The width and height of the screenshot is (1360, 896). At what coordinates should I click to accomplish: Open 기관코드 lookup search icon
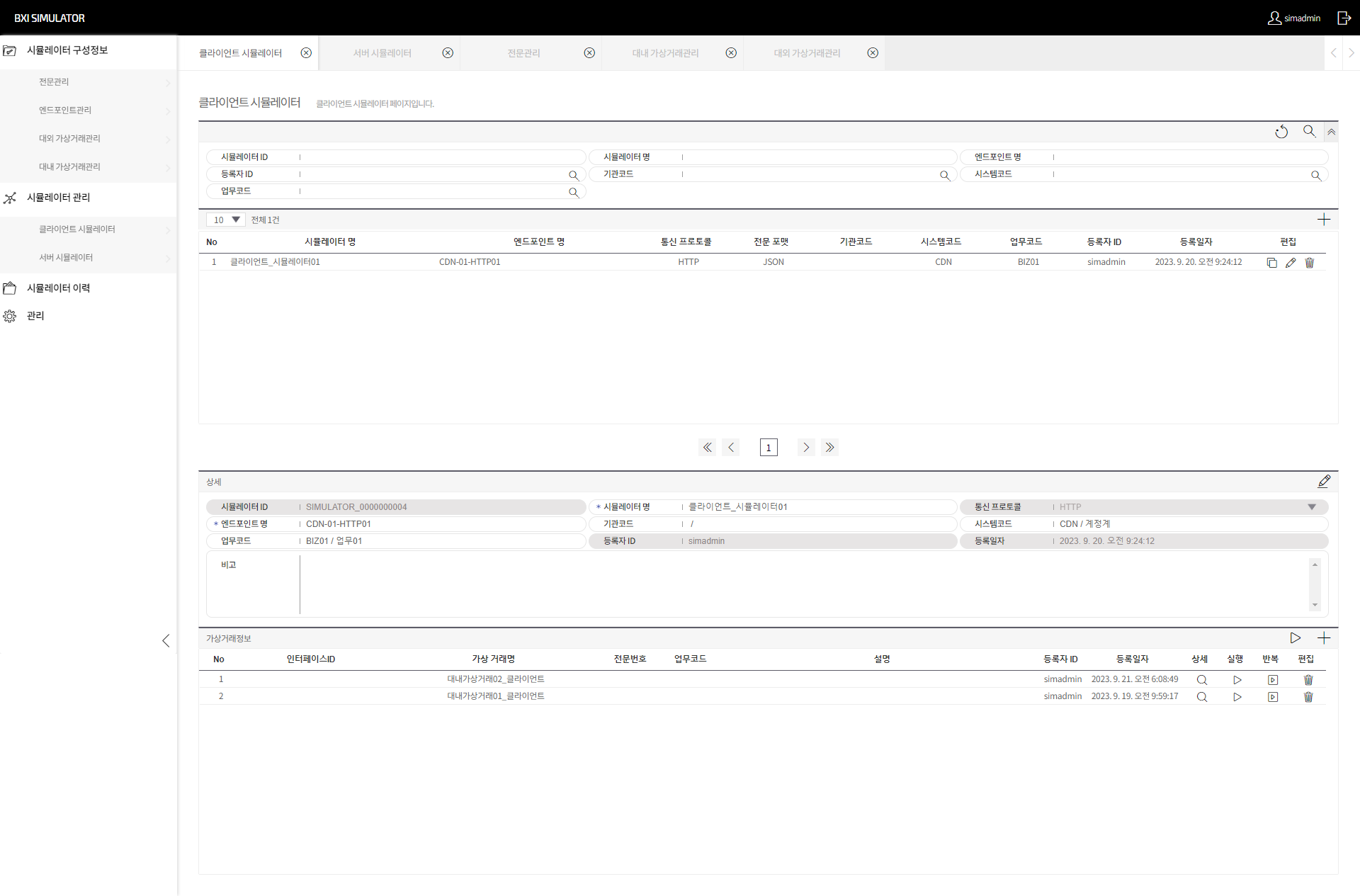point(945,175)
